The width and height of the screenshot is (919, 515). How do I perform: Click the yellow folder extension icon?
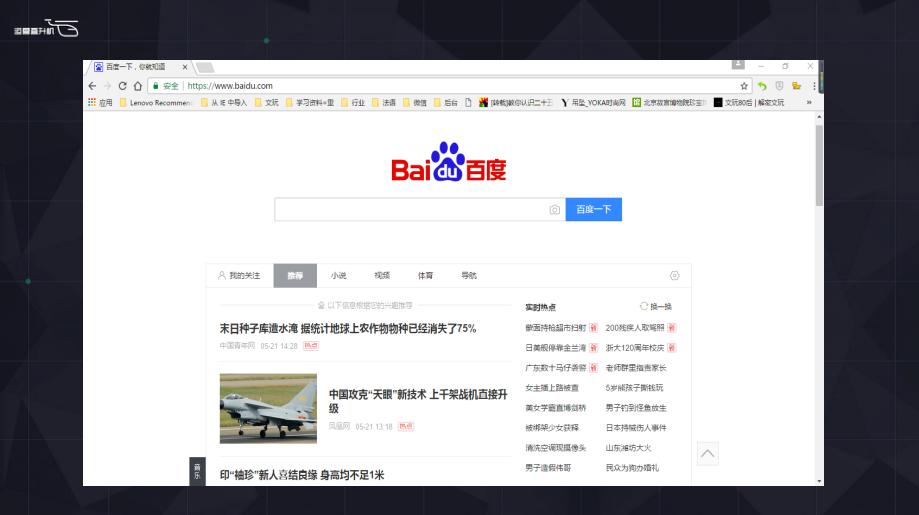(x=796, y=86)
